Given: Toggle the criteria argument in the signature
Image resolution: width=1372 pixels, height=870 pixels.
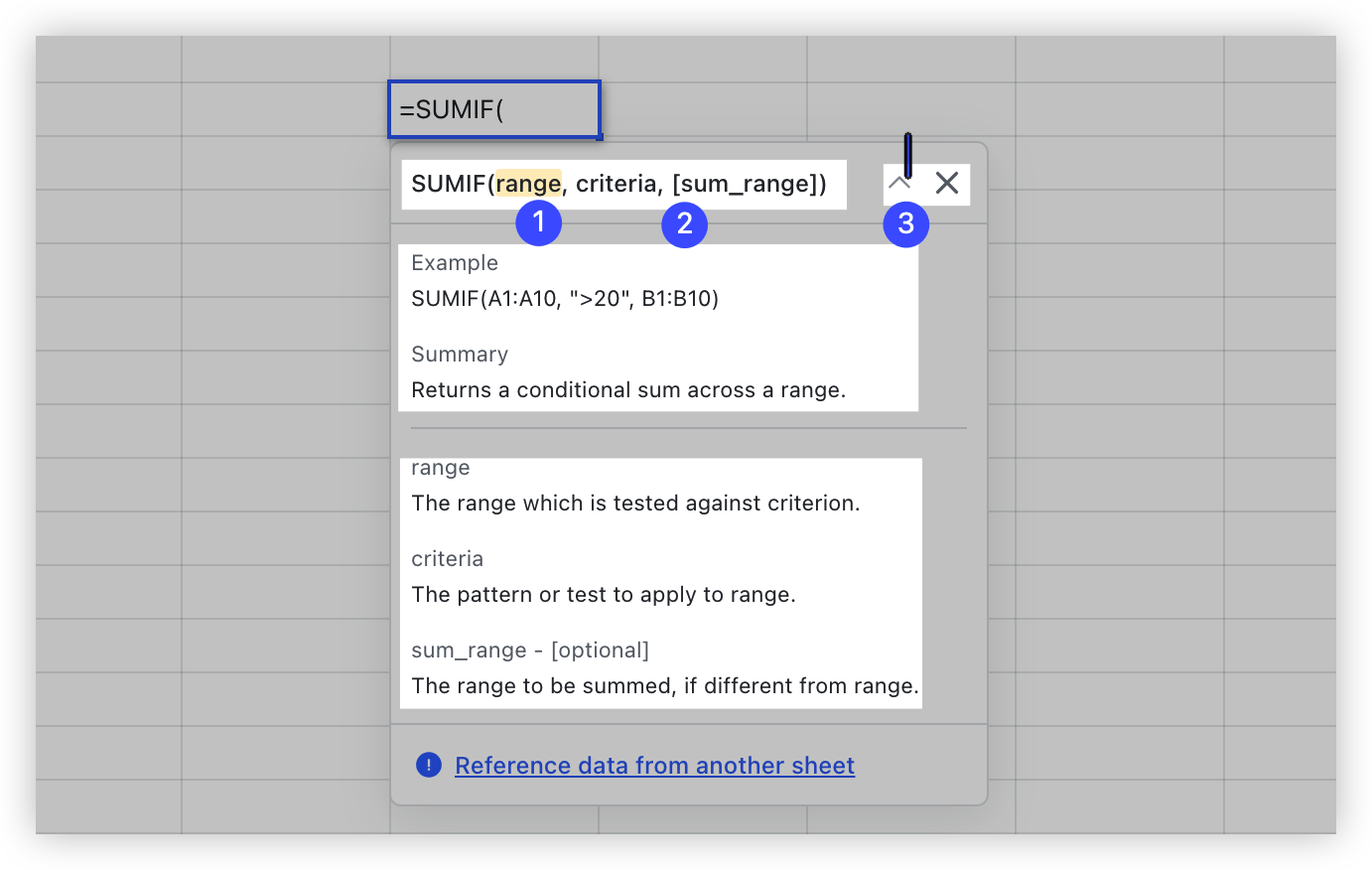Looking at the screenshot, I should [x=617, y=184].
